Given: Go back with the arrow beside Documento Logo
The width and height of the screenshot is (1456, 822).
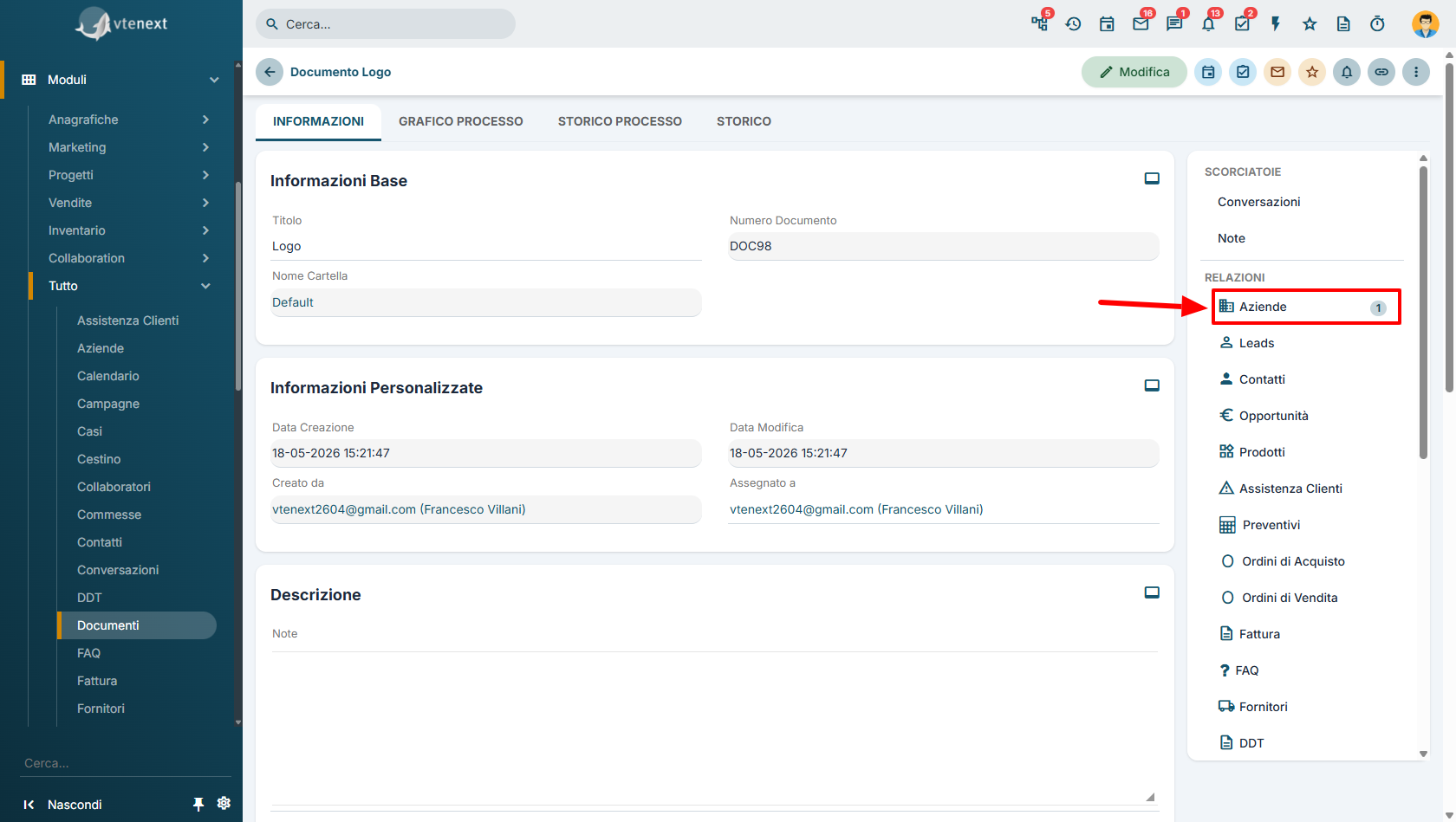Looking at the screenshot, I should 270,72.
